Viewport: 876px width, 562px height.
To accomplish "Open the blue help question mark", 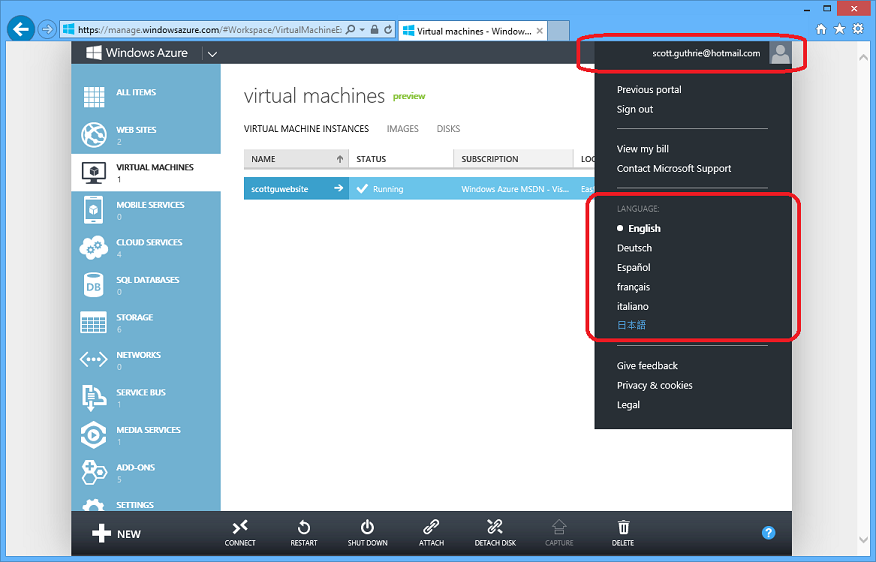I will [769, 533].
